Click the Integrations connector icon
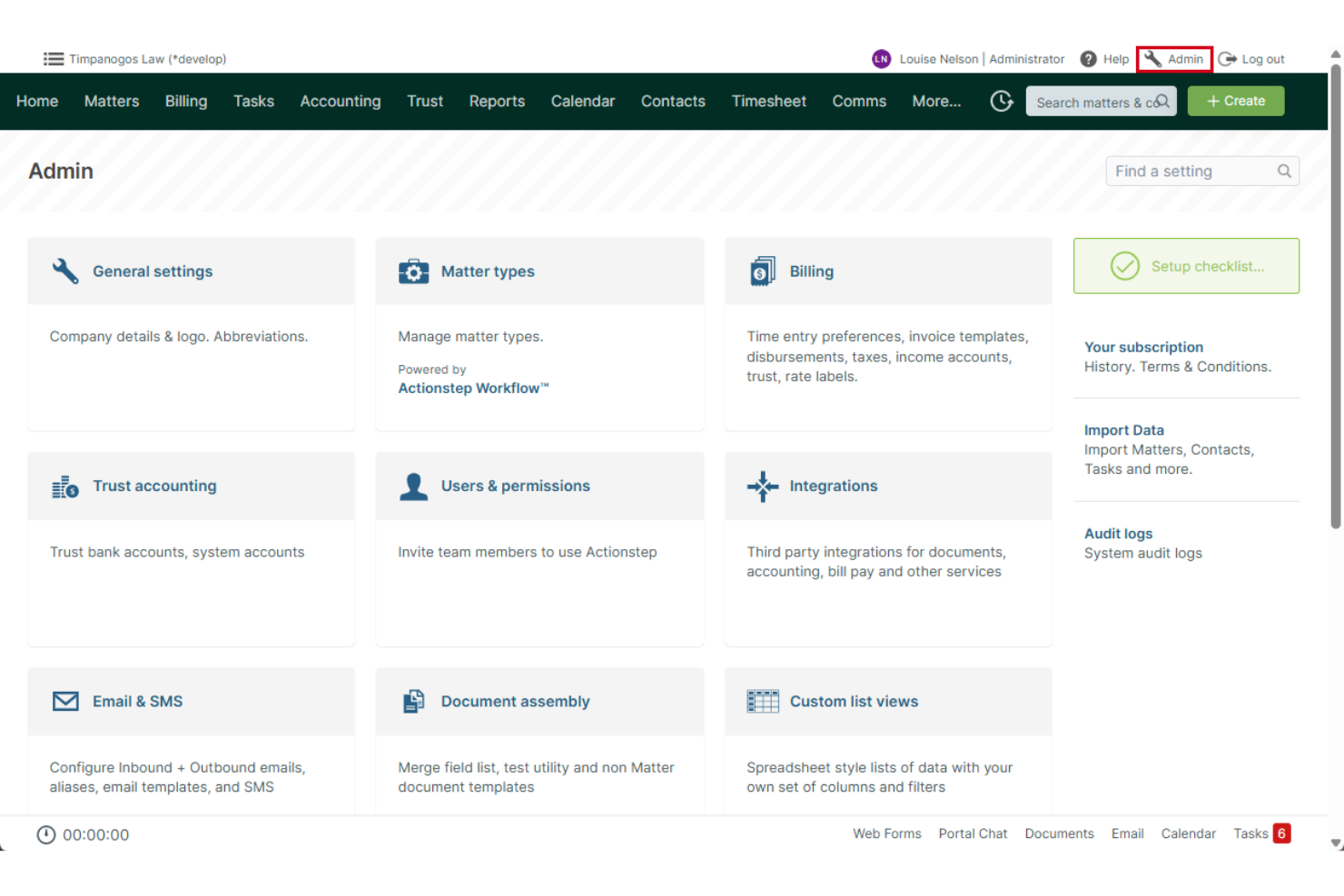The image size is (1344, 896). 762,486
